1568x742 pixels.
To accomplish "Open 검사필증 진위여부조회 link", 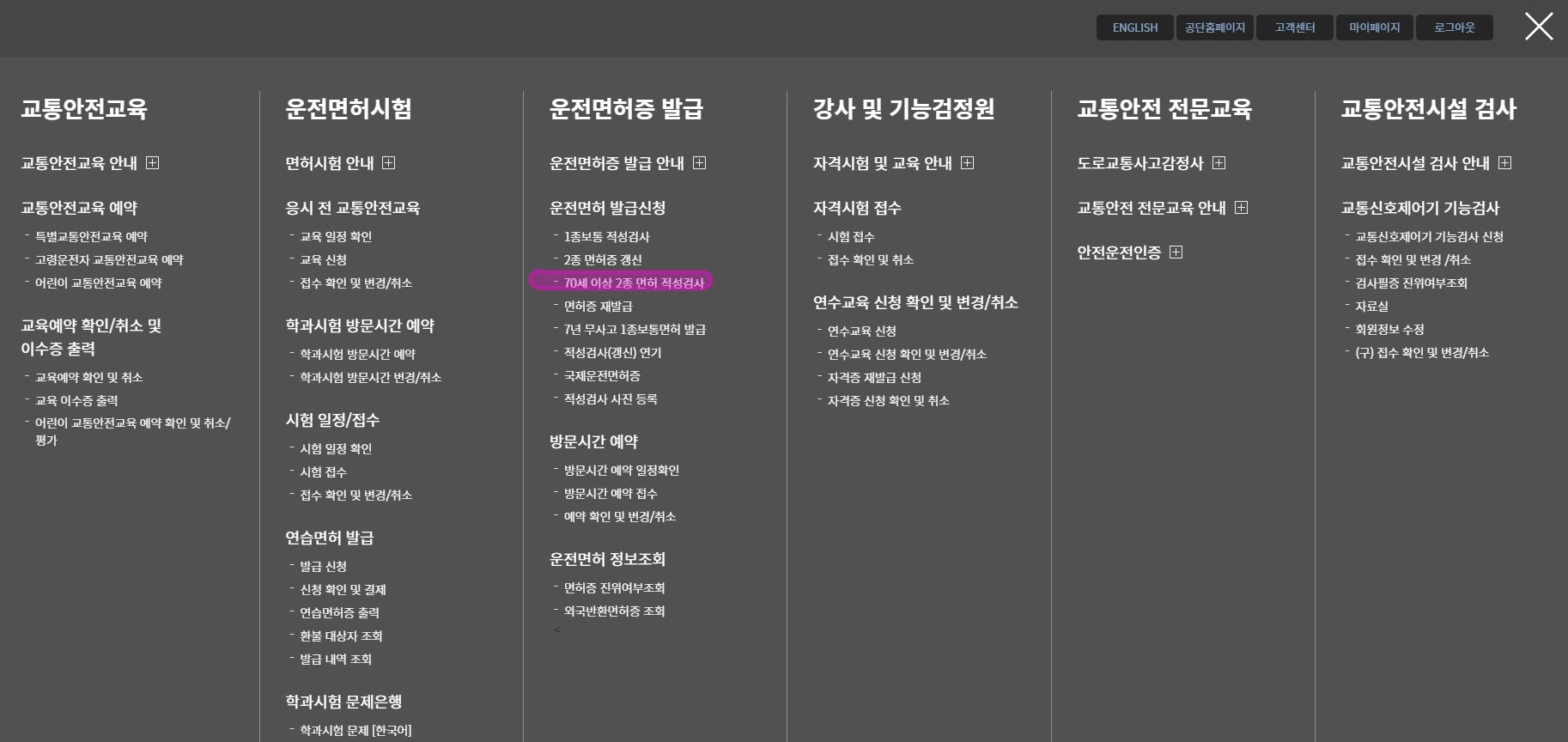I will tap(1411, 283).
